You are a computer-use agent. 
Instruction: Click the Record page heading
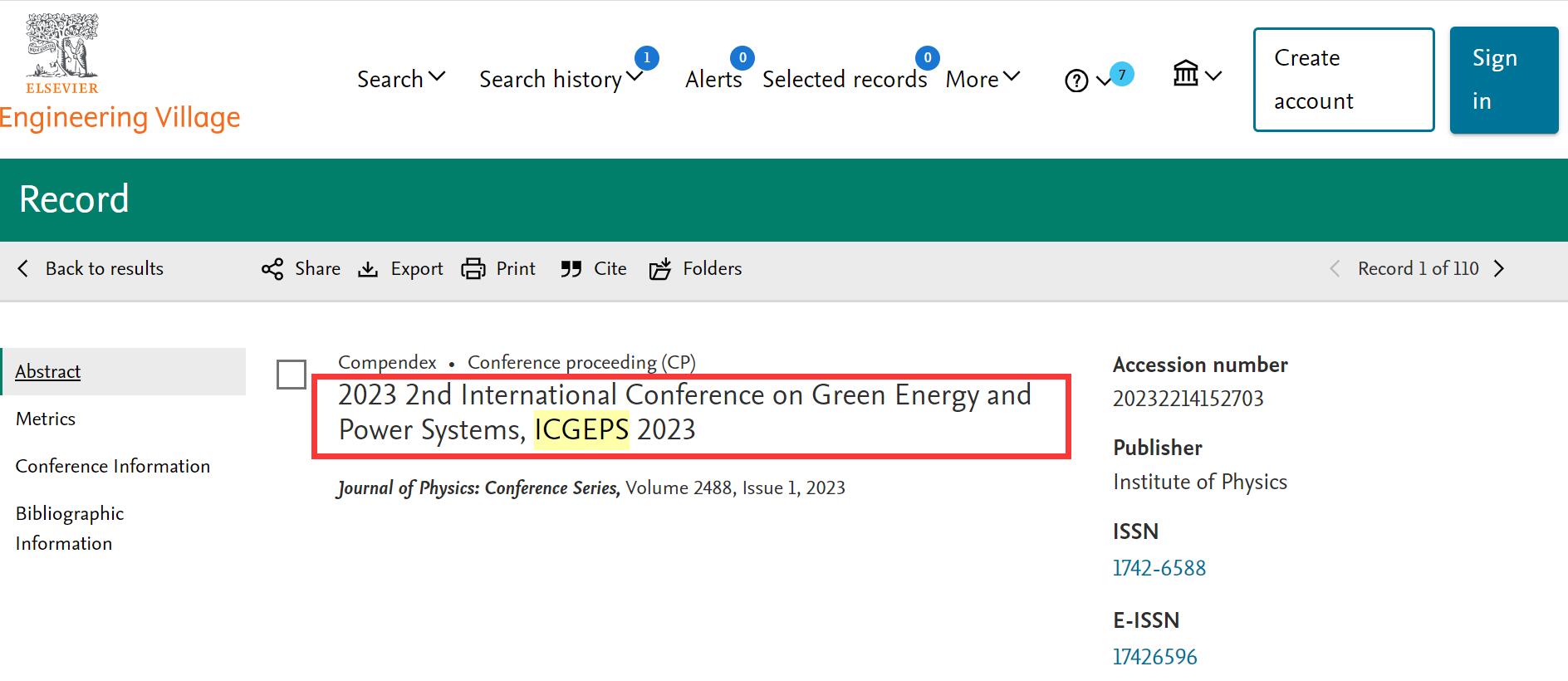pos(74,199)
